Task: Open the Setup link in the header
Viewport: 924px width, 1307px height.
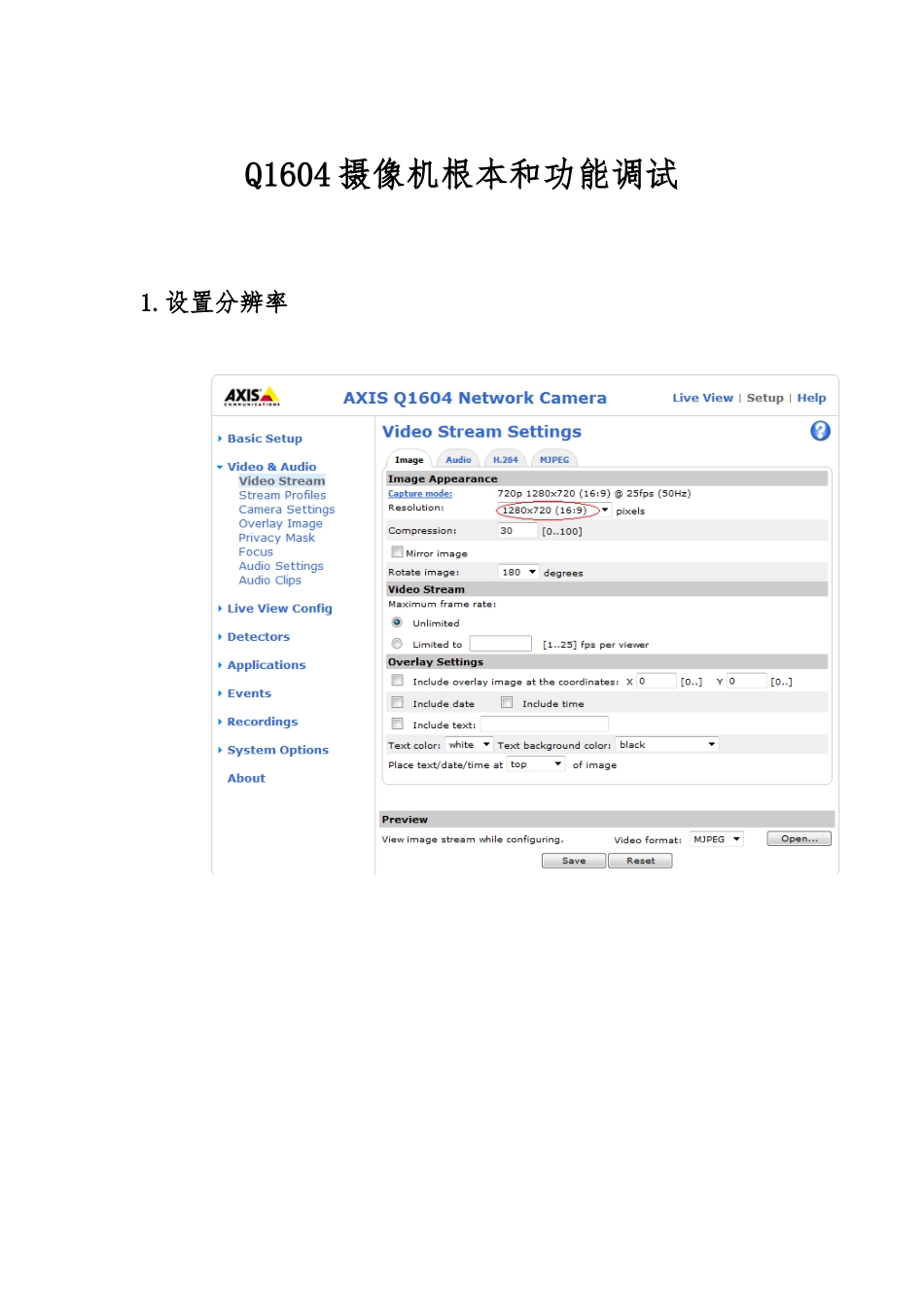Action: pos(764,398)
